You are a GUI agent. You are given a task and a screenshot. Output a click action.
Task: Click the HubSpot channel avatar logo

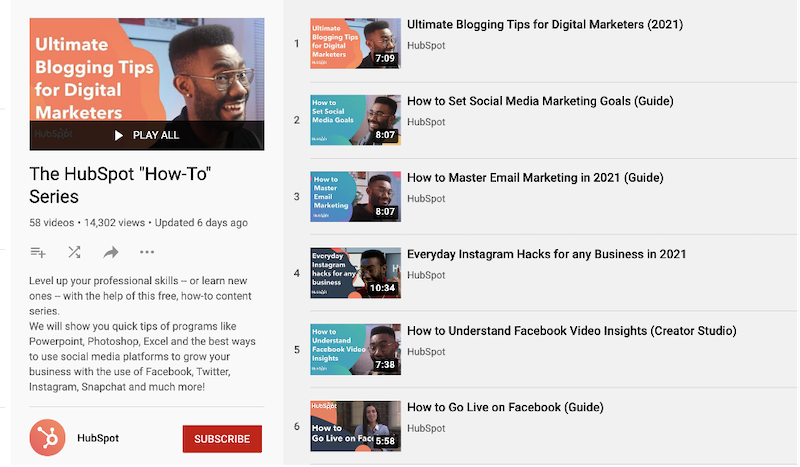[47, 438]
